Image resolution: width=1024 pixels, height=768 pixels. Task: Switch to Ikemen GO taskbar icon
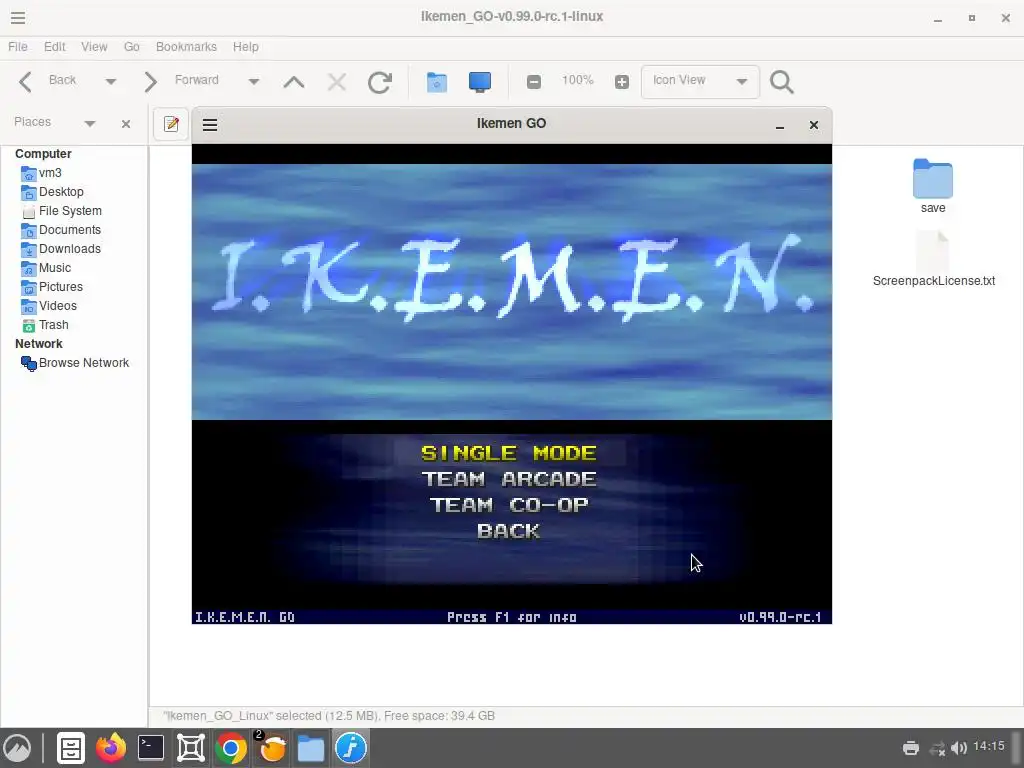point(351,748)
